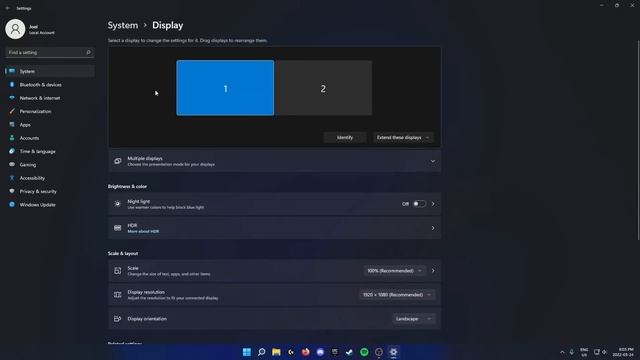
Task: Open Accessibility settings
Action: tap(49, 178)
